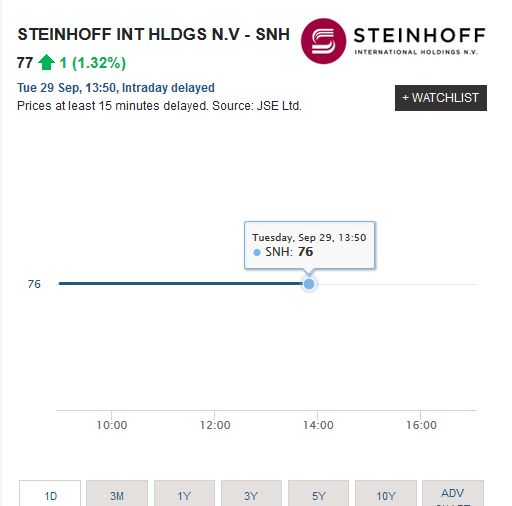Image resolution: width=512 pixels, height=506 pixels.
Task: Click the STEINHOFF INT HLDGS N.V - SNH title
Action: click(153, 34)
